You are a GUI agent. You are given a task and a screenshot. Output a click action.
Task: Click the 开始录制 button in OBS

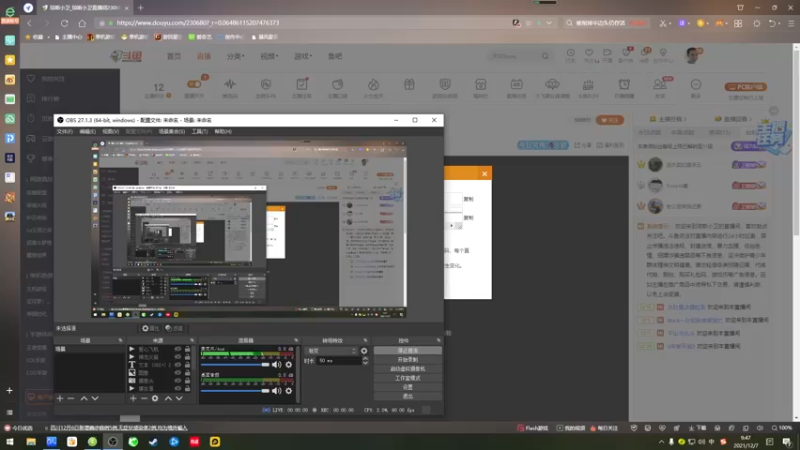coord(408,360)
